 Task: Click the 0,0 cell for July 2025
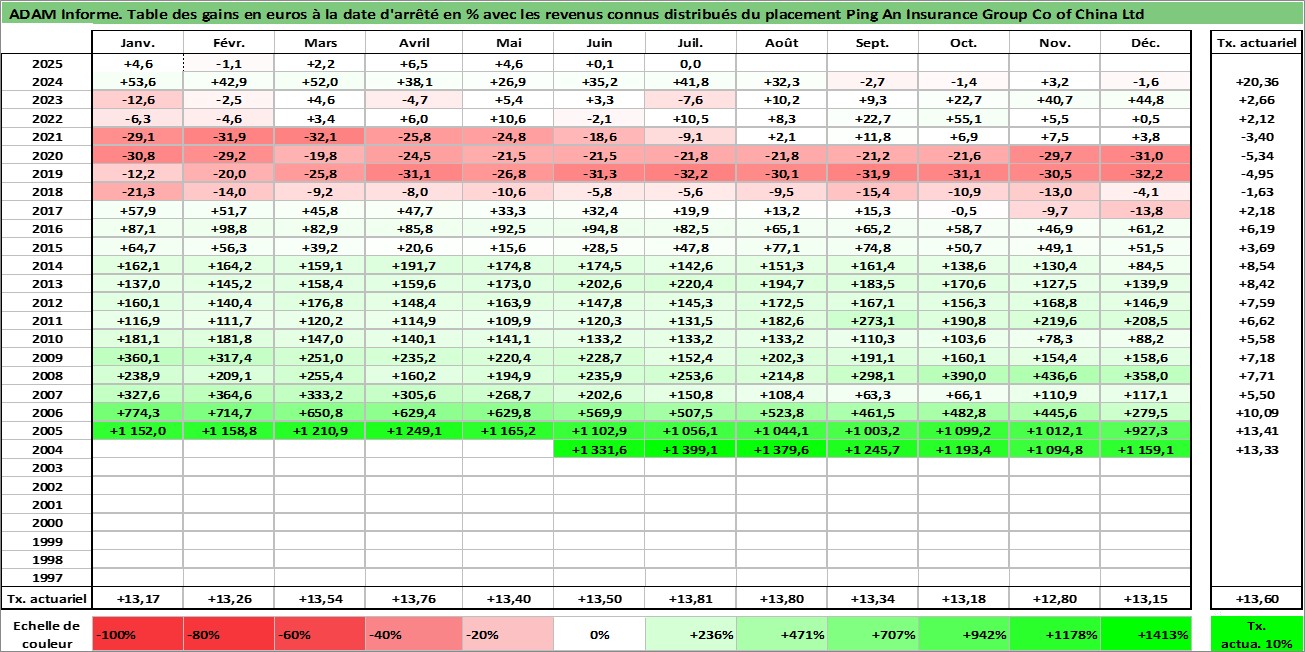[x=690, y=64]
